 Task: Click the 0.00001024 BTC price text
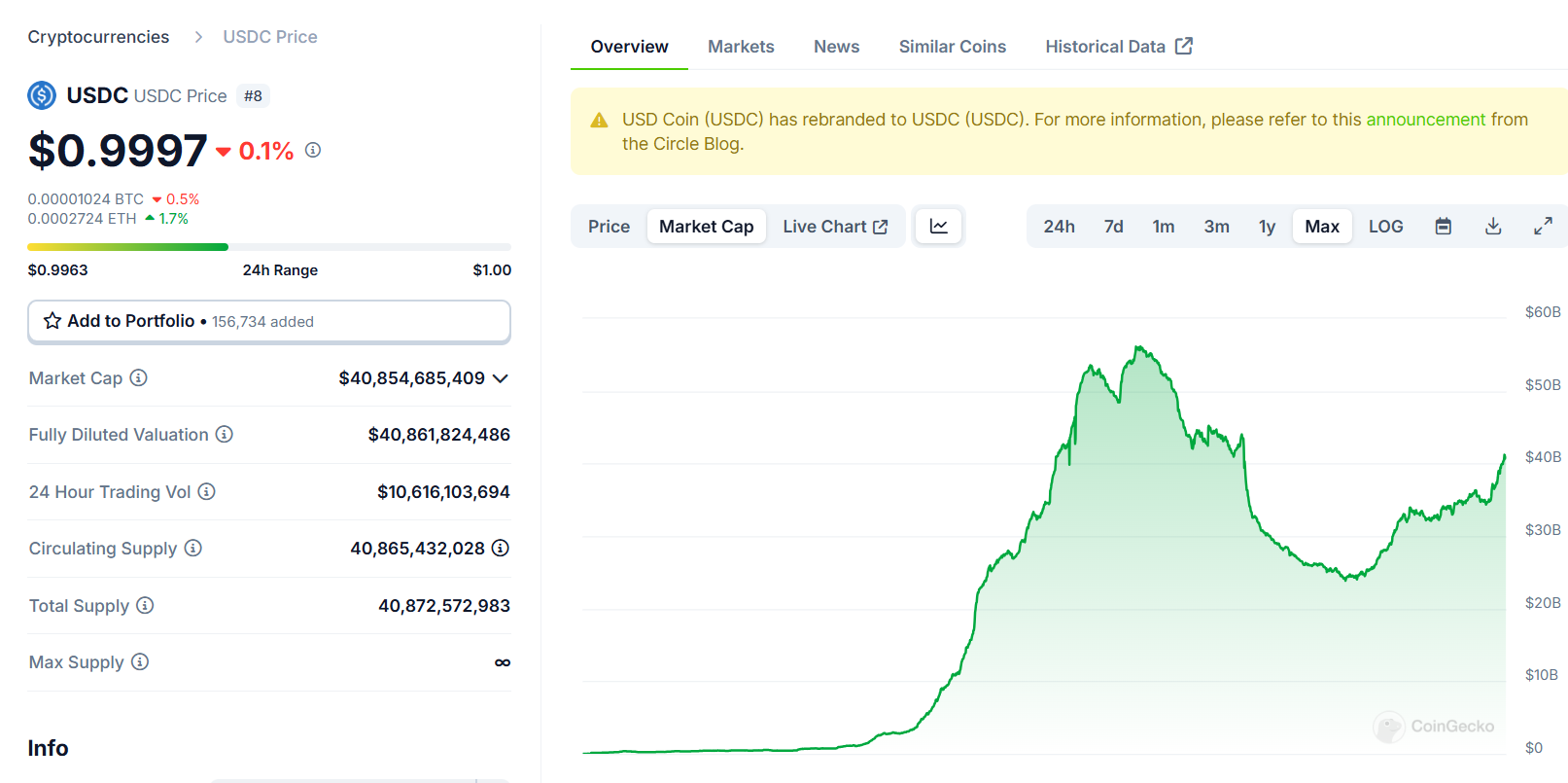click(86, 199)
